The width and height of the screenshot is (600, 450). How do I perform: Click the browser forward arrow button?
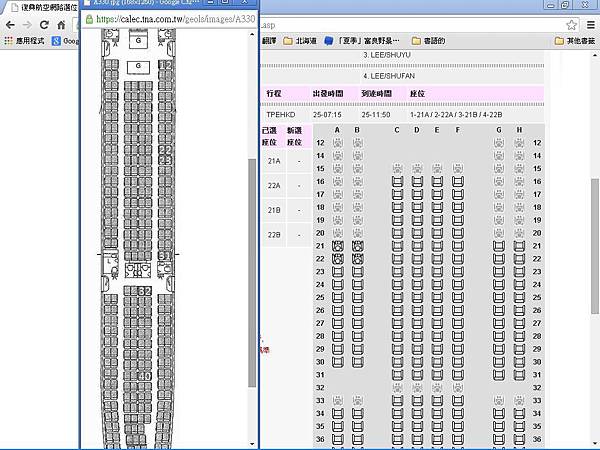[x=27, y=25]
